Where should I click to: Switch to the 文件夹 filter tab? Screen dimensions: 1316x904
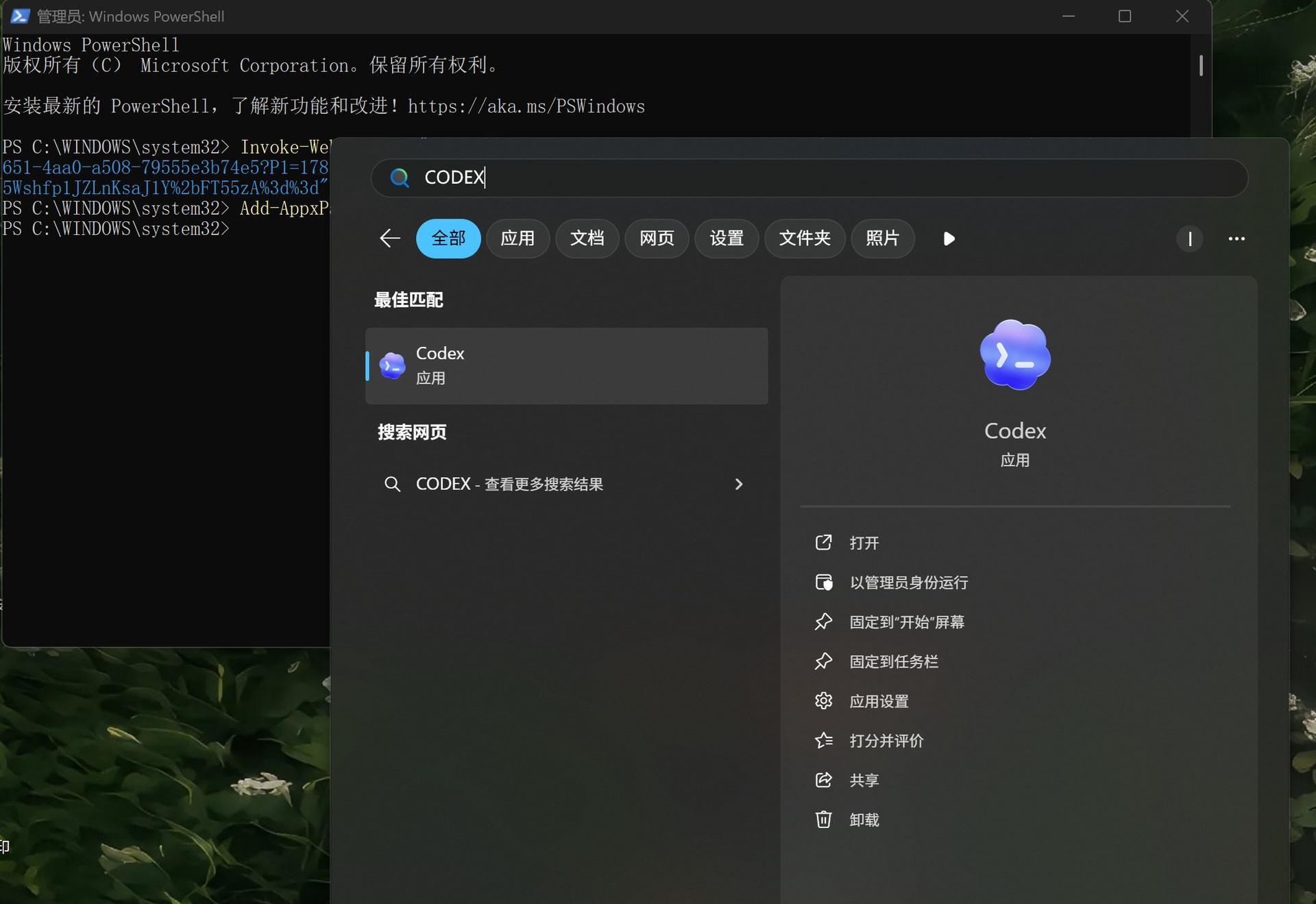(x=805, y=239)
